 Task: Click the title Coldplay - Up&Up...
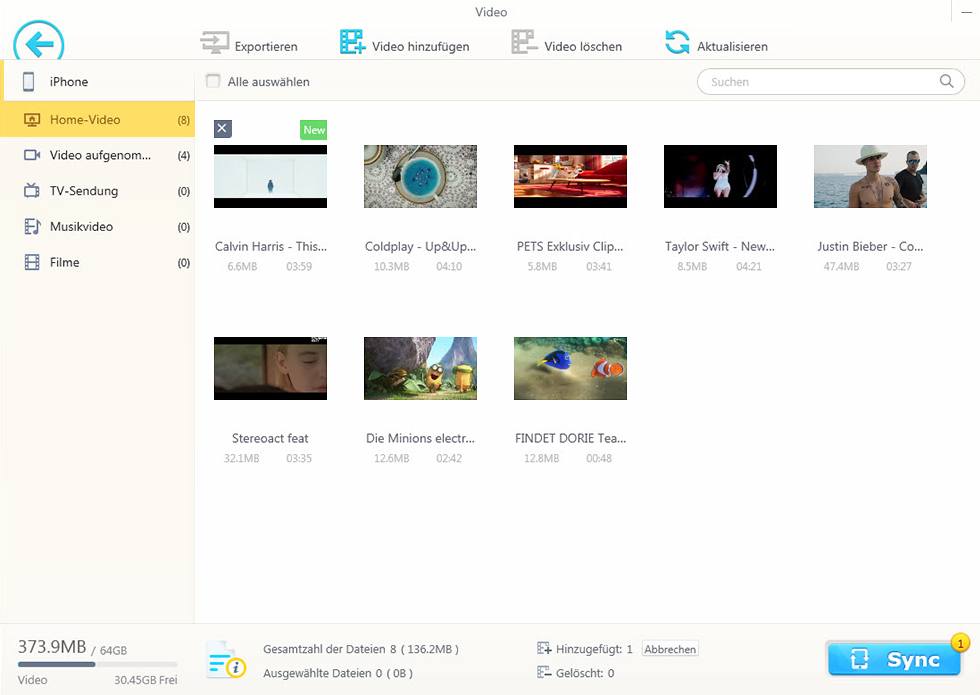(x=420, y=246)
